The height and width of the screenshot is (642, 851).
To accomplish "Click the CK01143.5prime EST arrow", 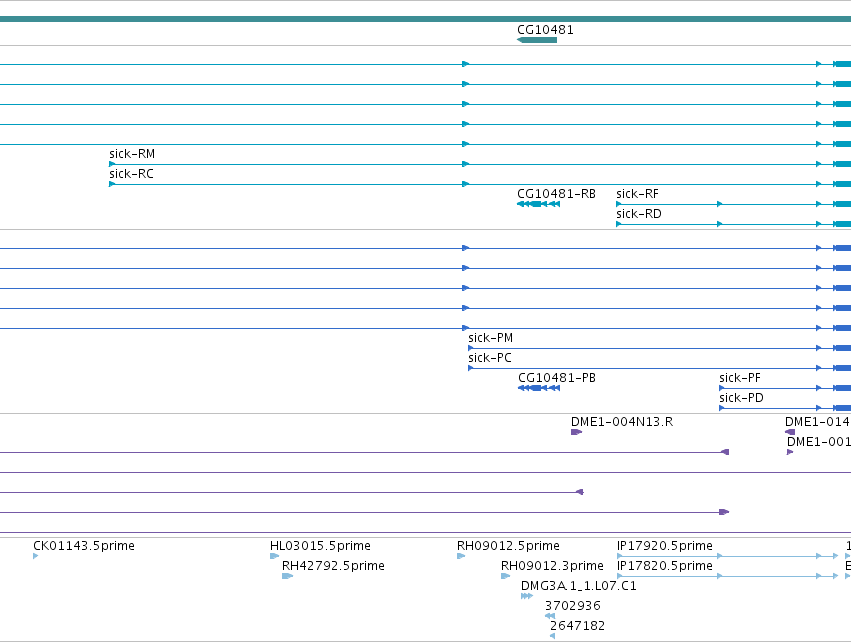I will point(36,556).
